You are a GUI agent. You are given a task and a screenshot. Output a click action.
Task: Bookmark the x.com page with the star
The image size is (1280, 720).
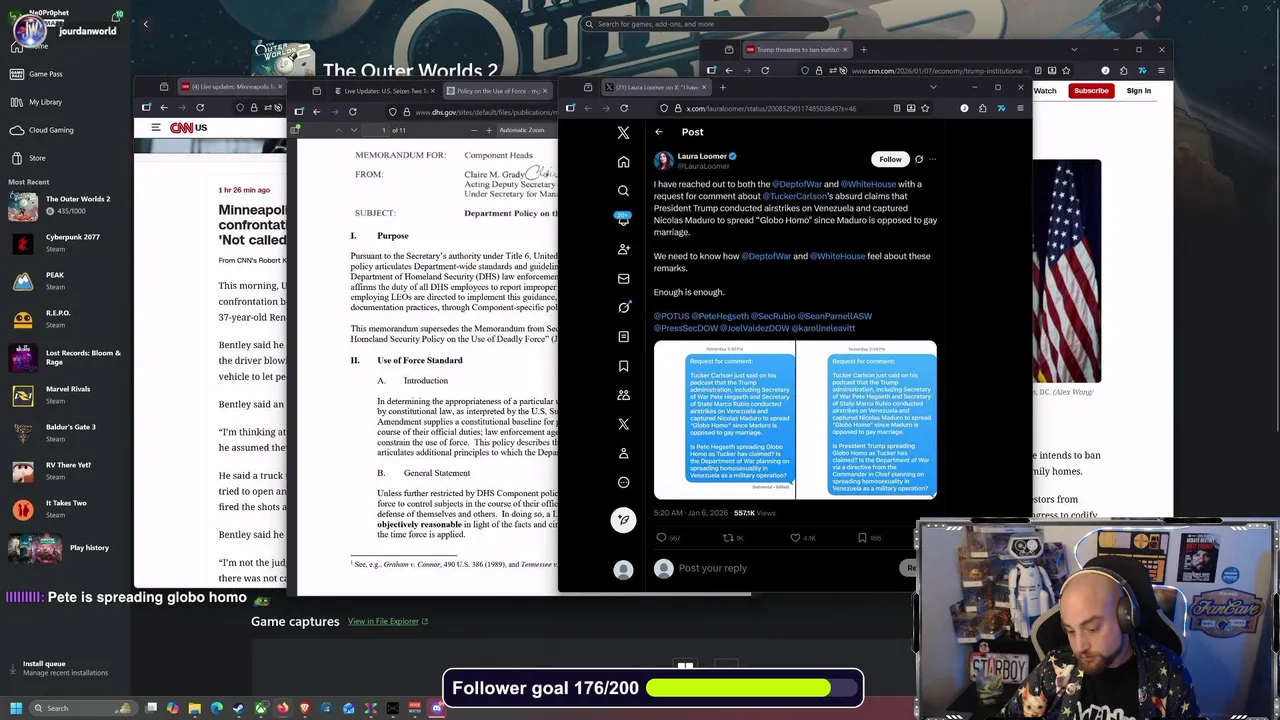click(925, 108)
